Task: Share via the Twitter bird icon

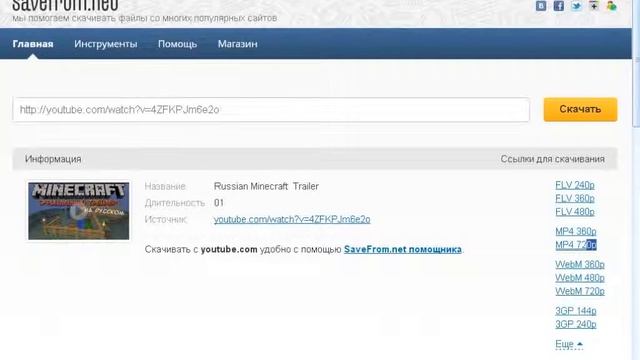Action: pos(576,6)
